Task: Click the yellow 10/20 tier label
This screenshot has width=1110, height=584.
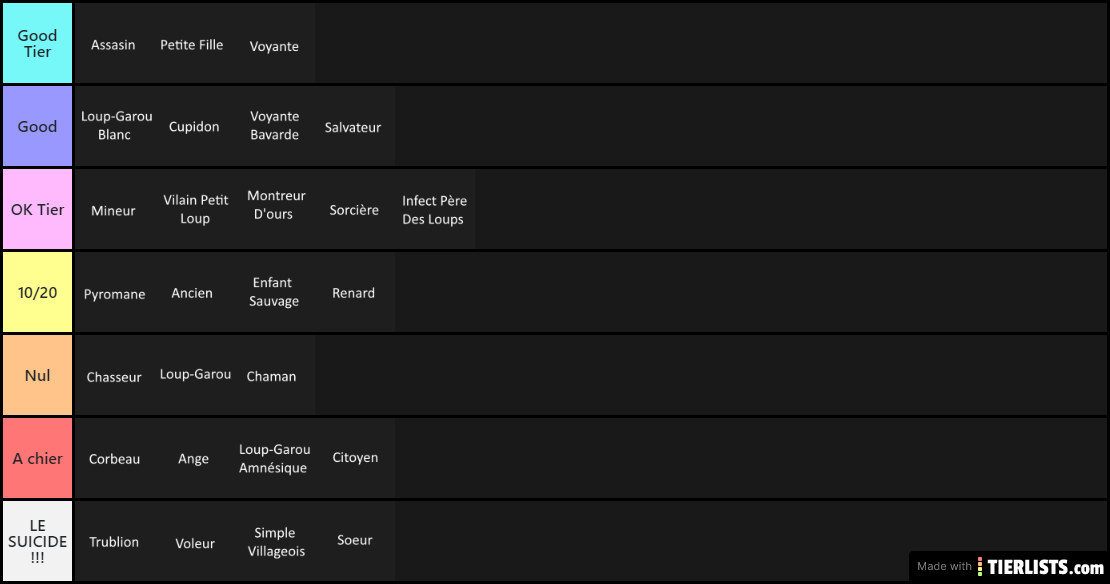Action: click(x=38, y=292)
